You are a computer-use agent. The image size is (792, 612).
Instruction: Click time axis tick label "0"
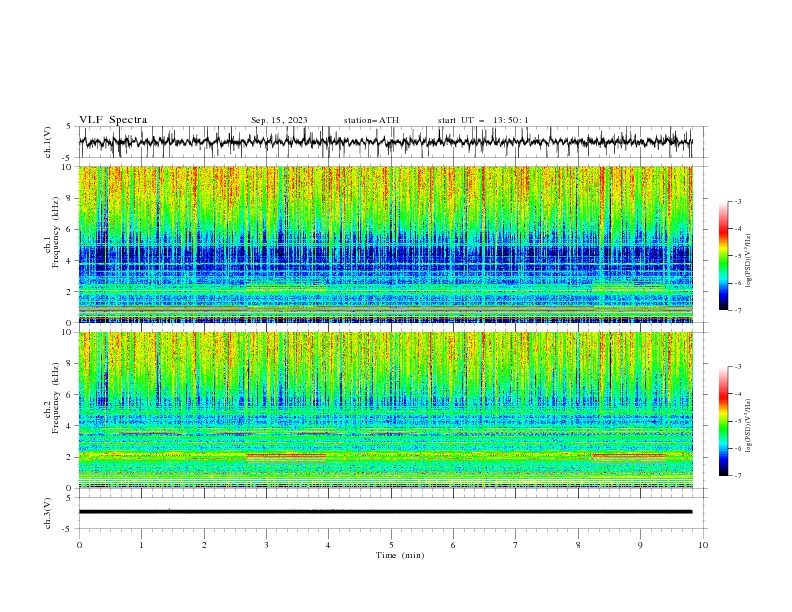79,545
